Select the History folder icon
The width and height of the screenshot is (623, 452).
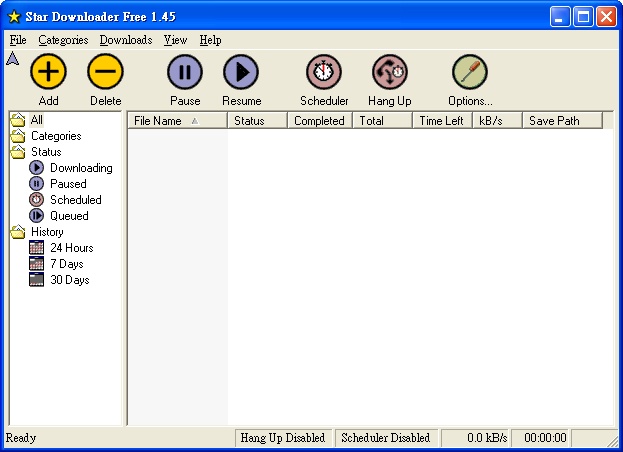[18, 232]
